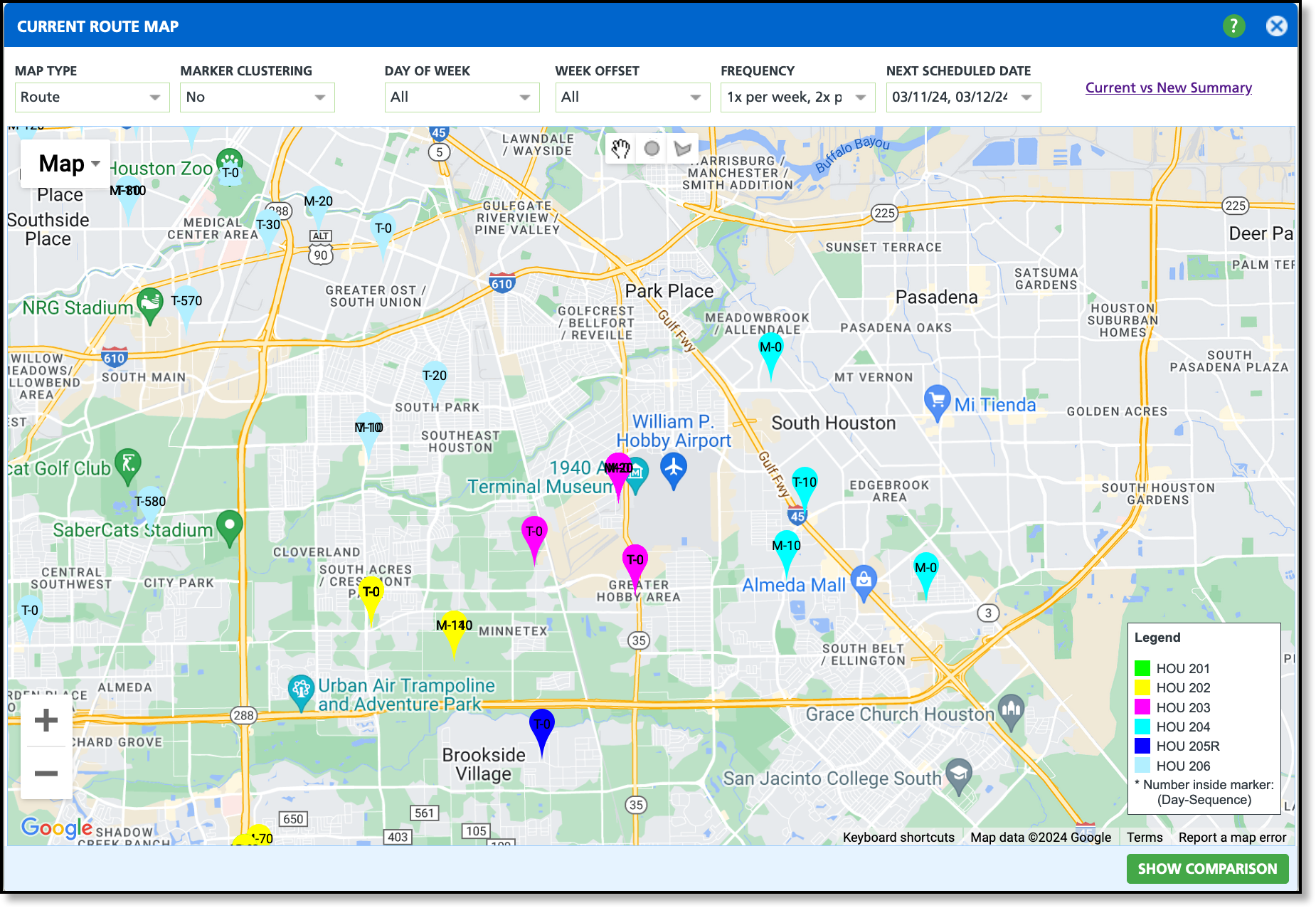Click the golf club green icon

(x=128, y=467)
